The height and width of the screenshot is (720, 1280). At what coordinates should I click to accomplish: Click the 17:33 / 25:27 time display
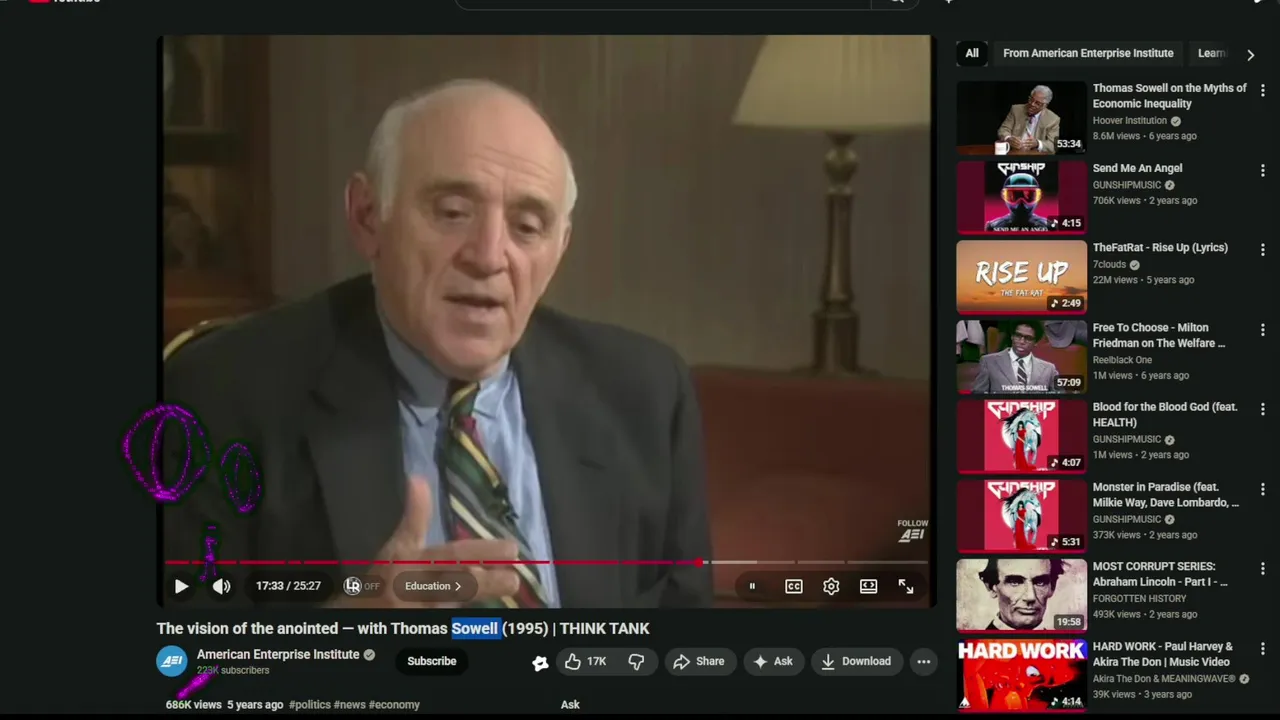click(x=288, y=586)
